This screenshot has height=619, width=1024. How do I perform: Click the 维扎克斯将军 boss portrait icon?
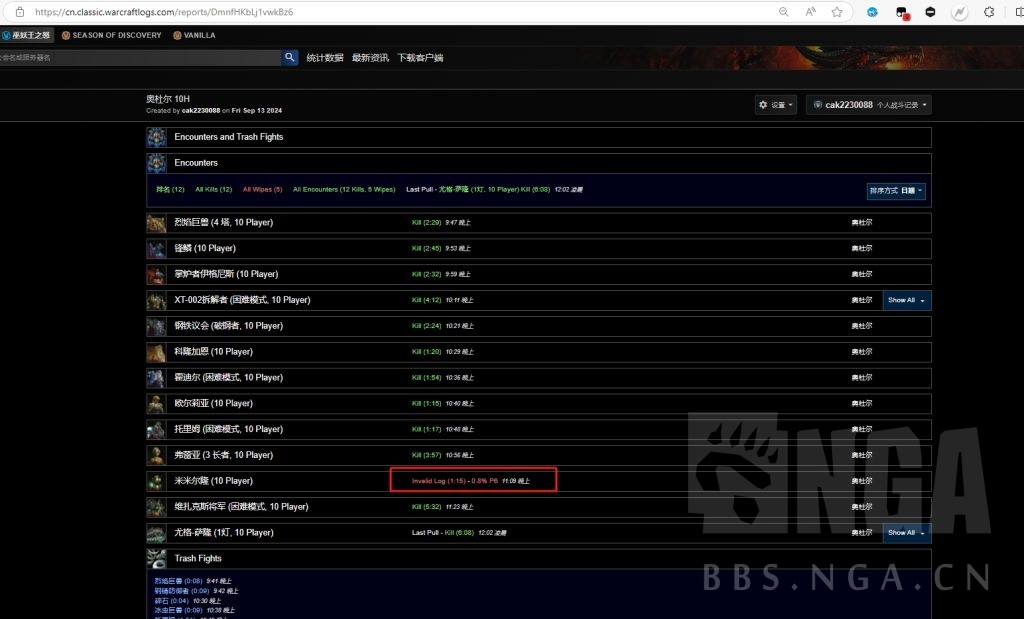(156, 507)
